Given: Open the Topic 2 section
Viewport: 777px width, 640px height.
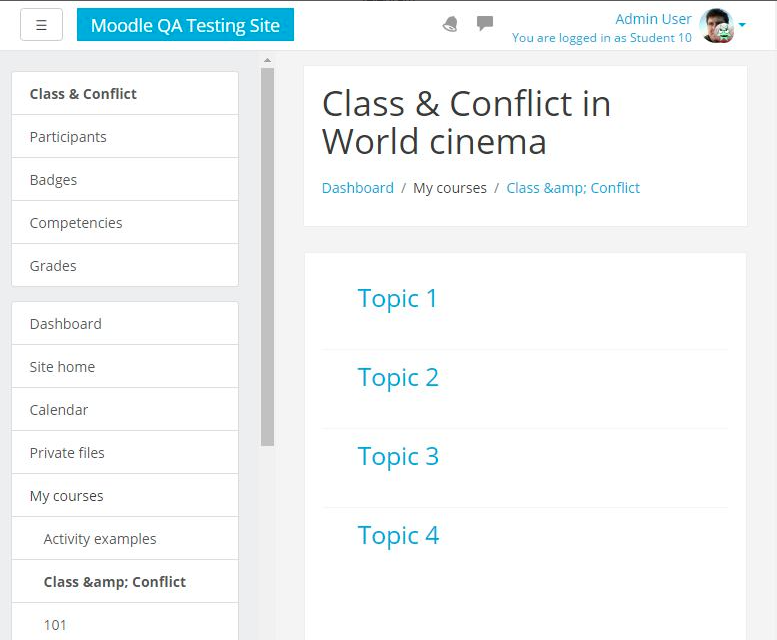Looking at the screenshot, I should tap(398, 377).
